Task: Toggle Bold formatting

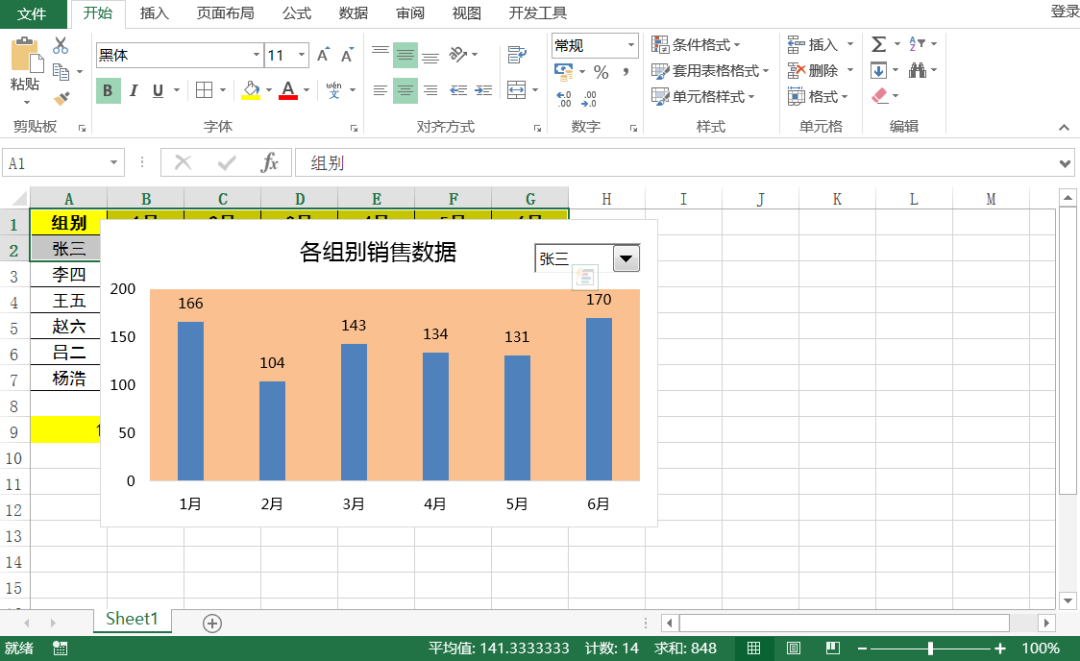Action: [107, 91]
